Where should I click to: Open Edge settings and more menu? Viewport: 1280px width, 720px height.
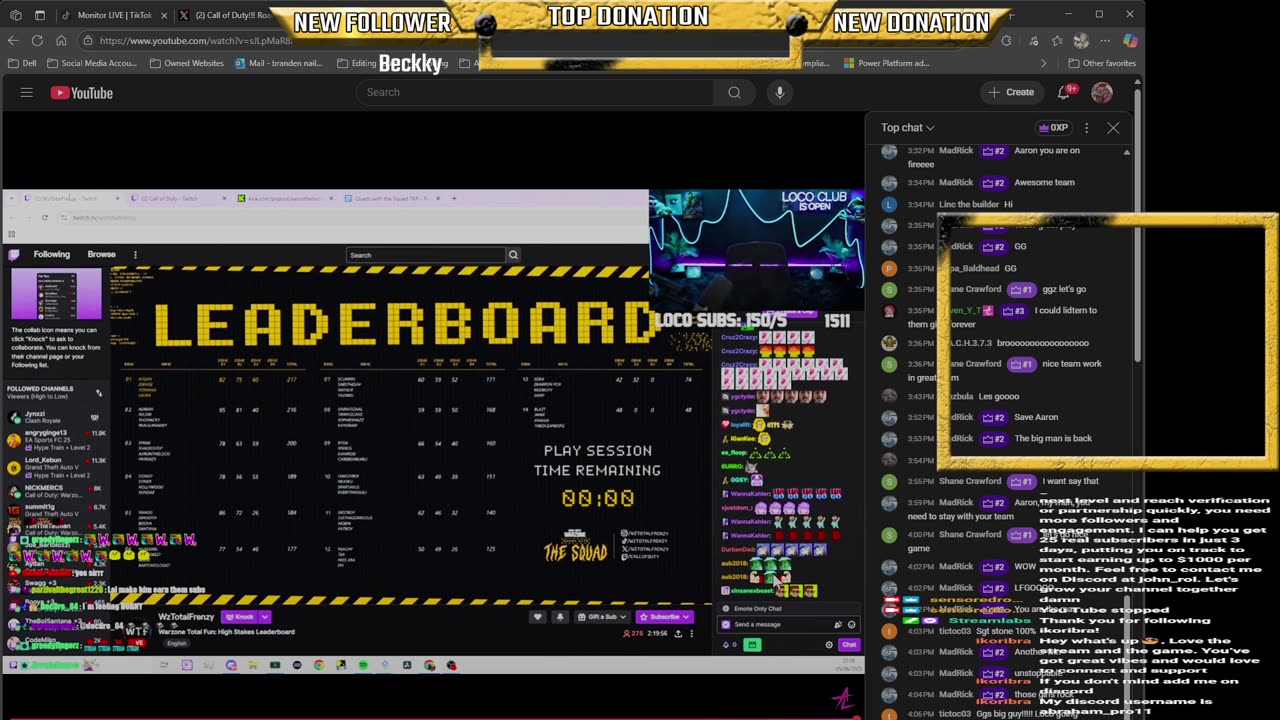[1105, 41]
